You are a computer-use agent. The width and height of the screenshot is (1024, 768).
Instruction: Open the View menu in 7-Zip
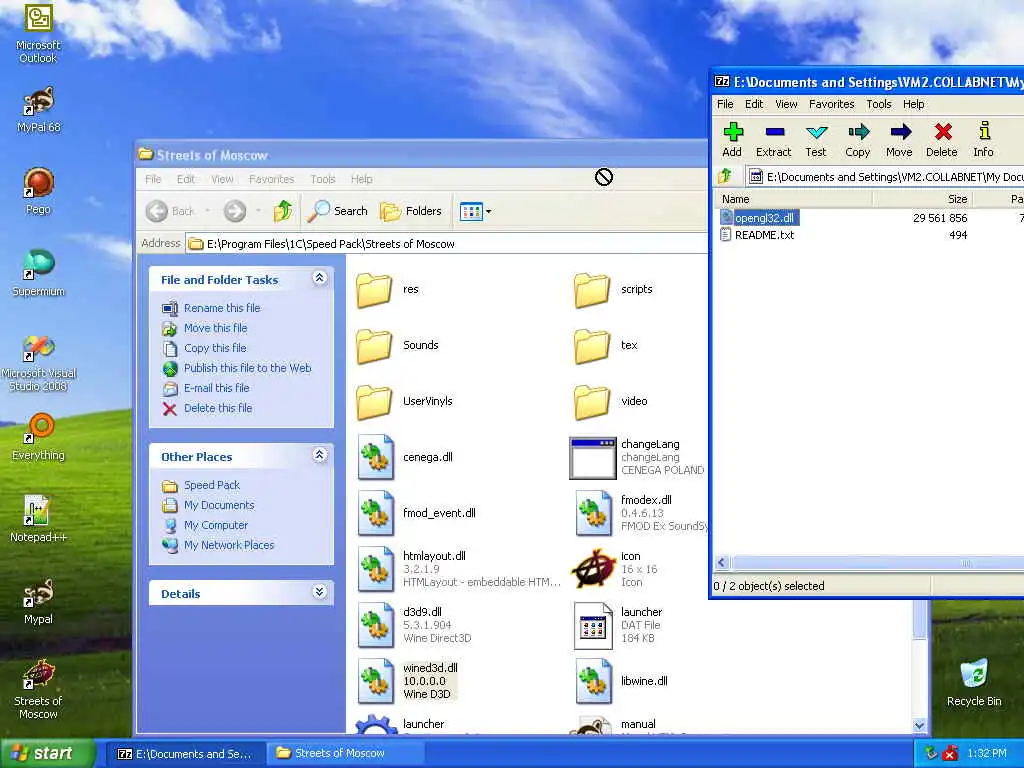pos(786,104)
